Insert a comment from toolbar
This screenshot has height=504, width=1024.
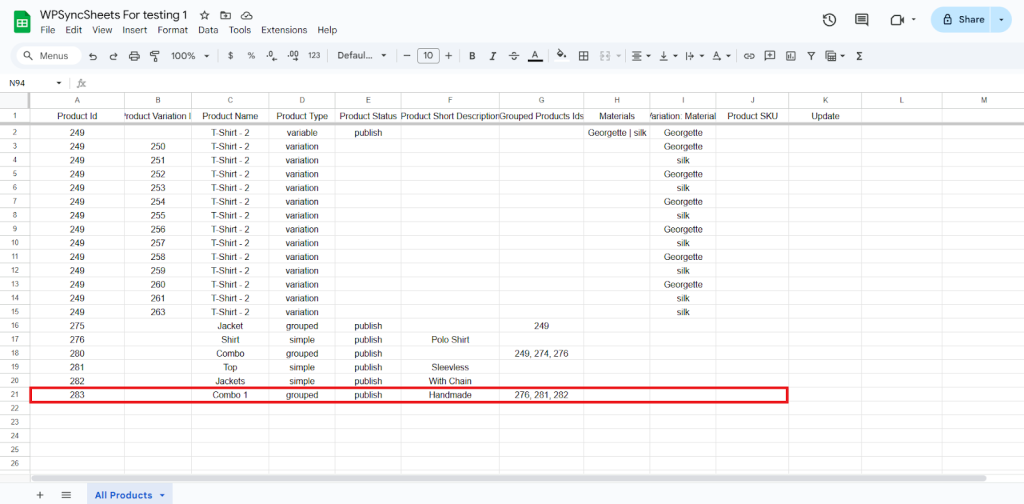point(770,56)
